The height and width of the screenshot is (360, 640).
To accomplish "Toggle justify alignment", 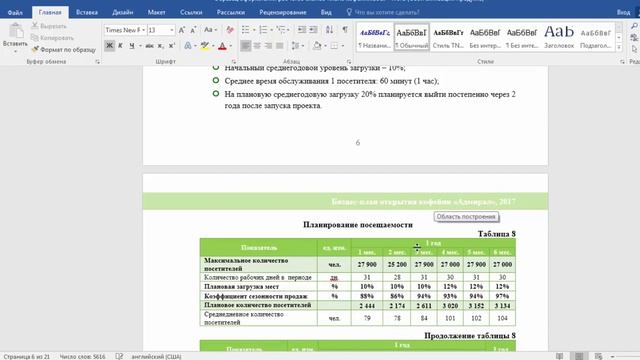I will coord(280,46).
